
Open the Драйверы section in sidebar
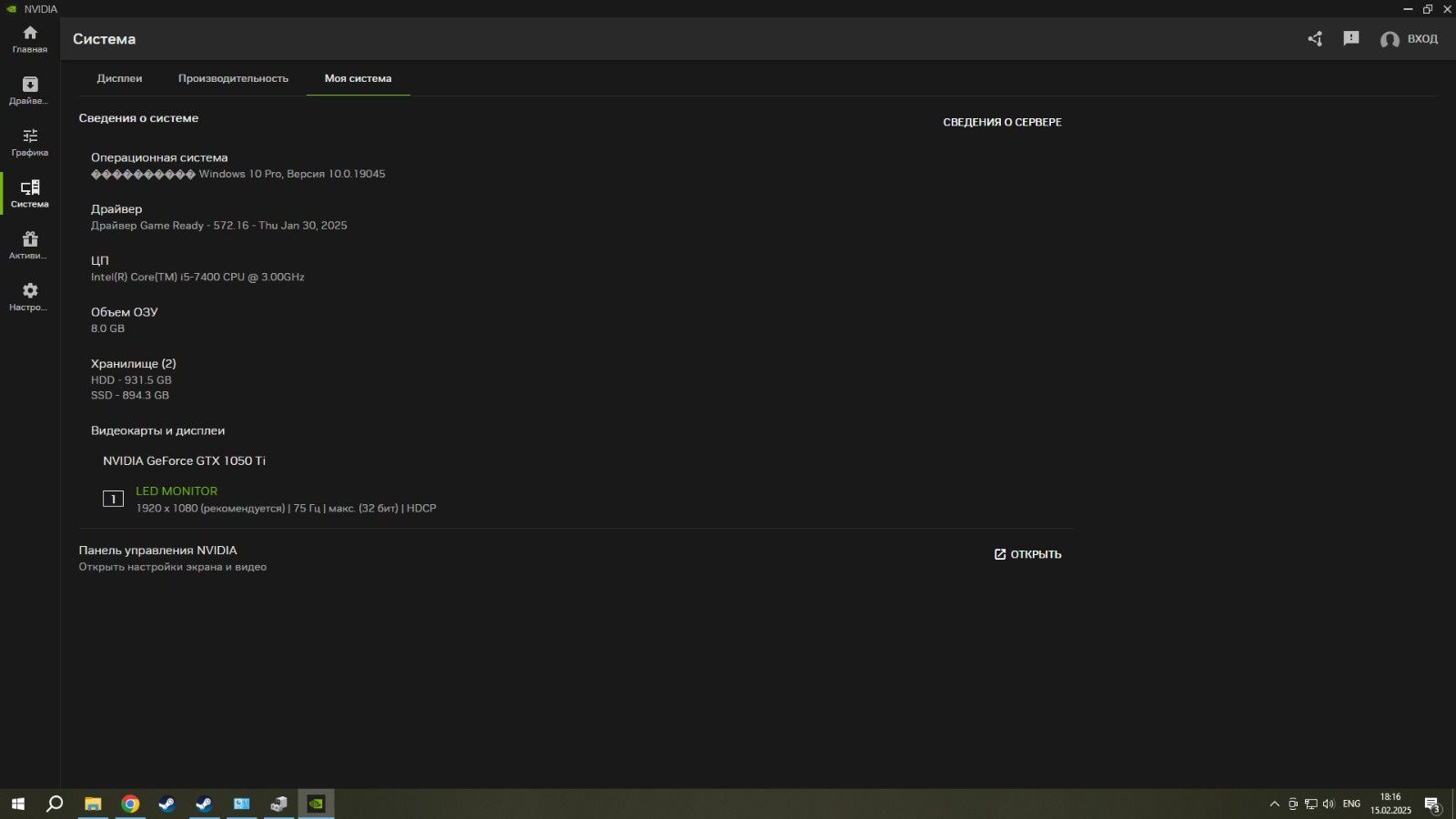(x=30, y=91)
